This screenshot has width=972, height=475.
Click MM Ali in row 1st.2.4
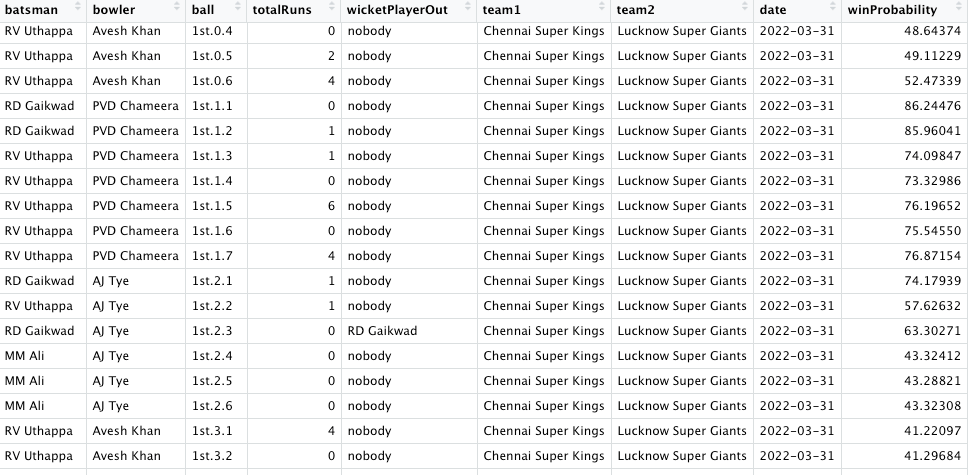(x=24, y=356)
